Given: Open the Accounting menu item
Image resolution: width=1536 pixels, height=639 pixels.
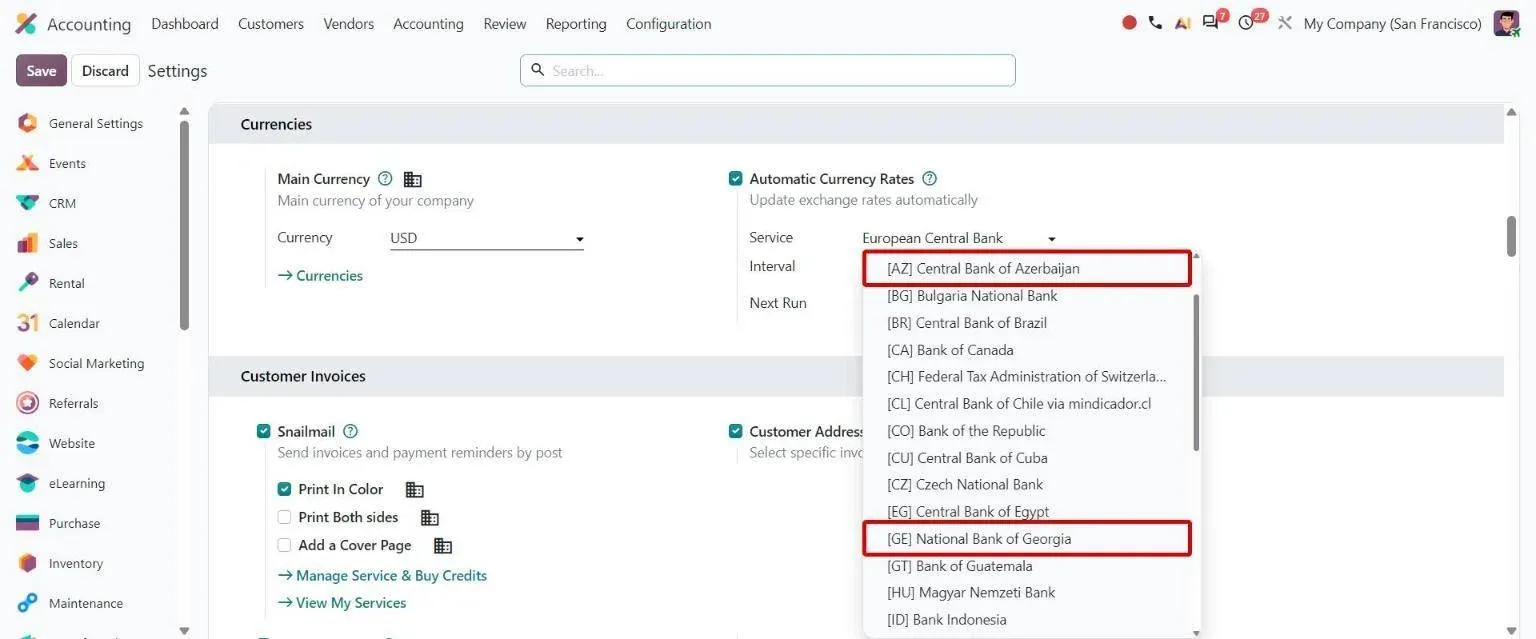Looking at the screenshot, I should pos(428,23).
